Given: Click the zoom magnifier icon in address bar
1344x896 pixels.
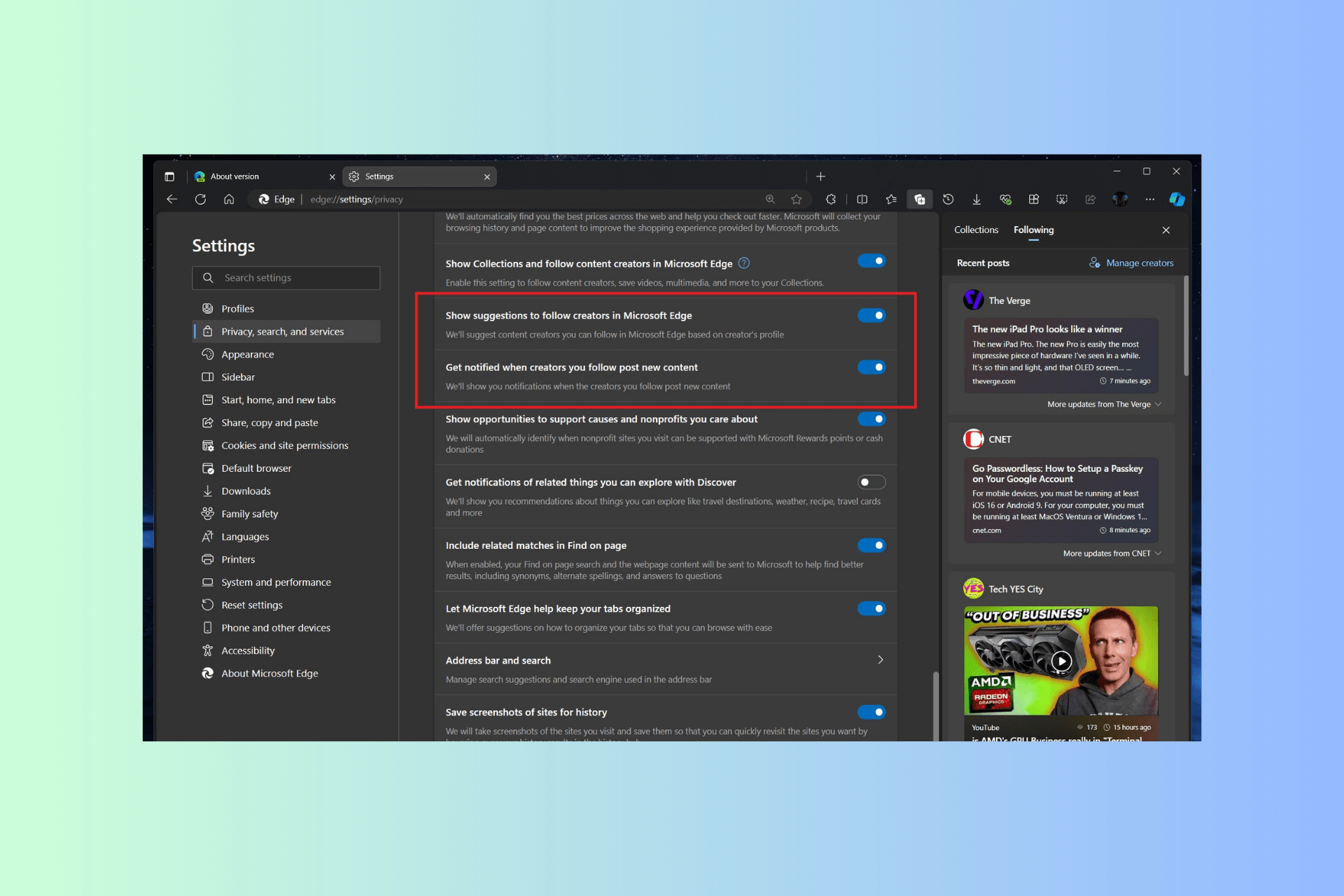Looking at the screenshot, I should [x=770, y=199].
